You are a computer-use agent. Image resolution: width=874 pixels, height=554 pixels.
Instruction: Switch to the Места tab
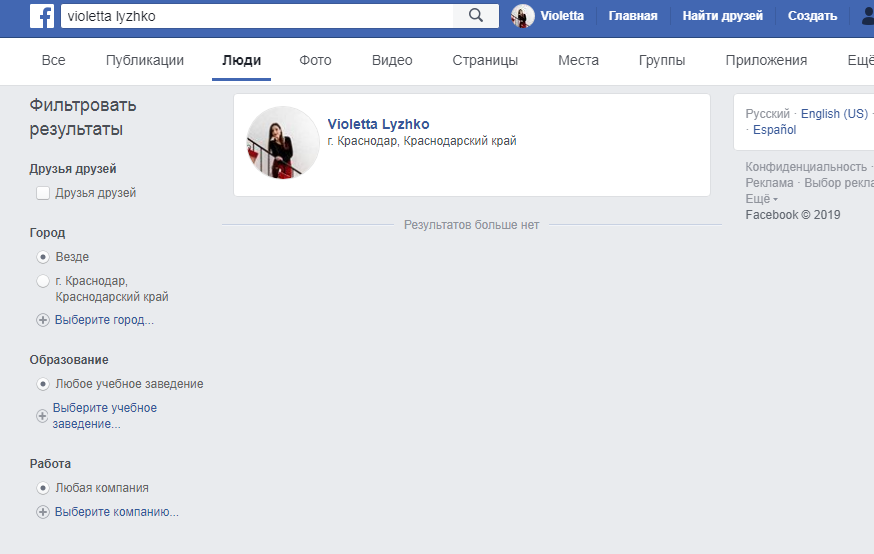tap(579, 60)
